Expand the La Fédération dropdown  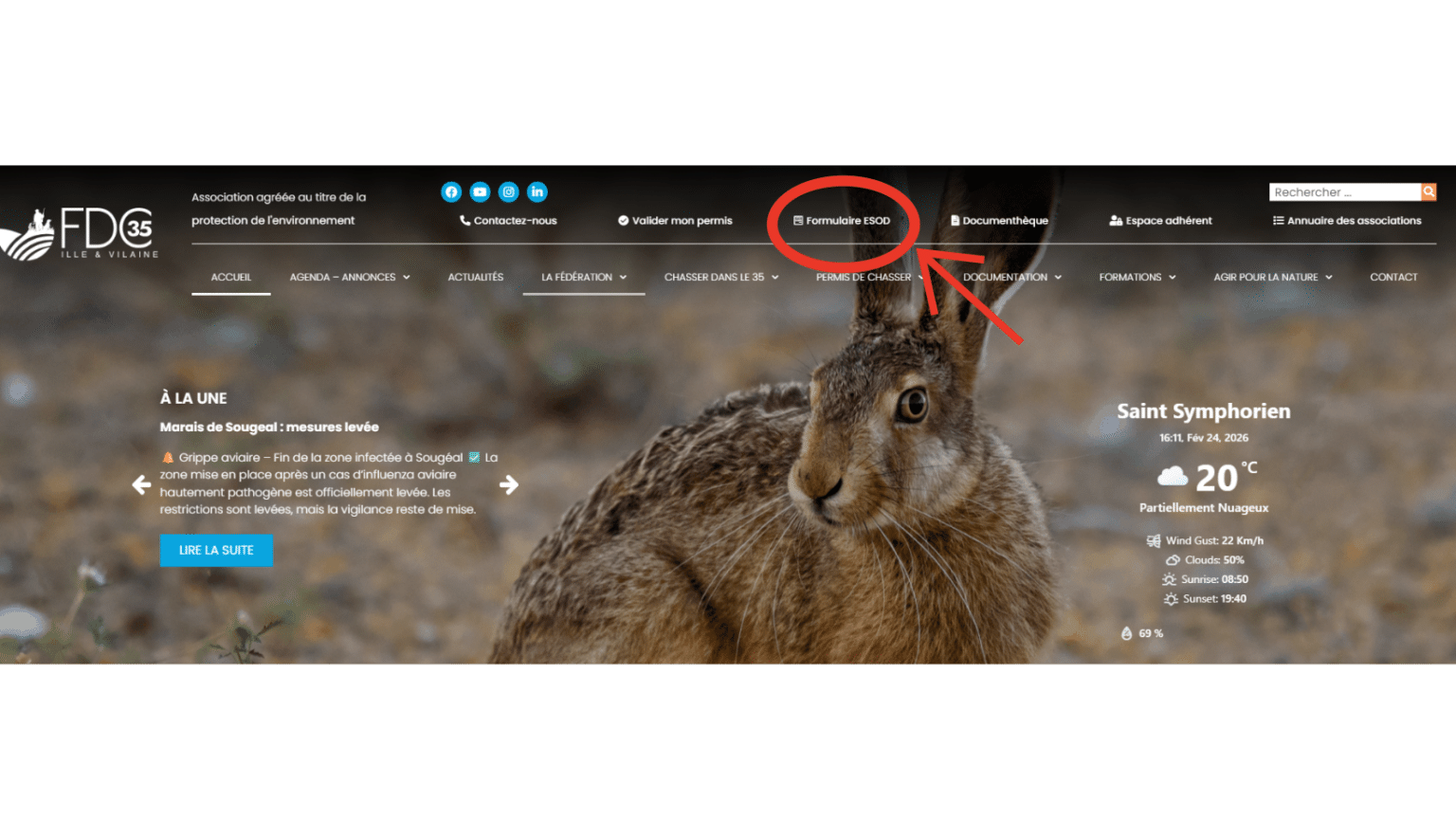point(584,278)
